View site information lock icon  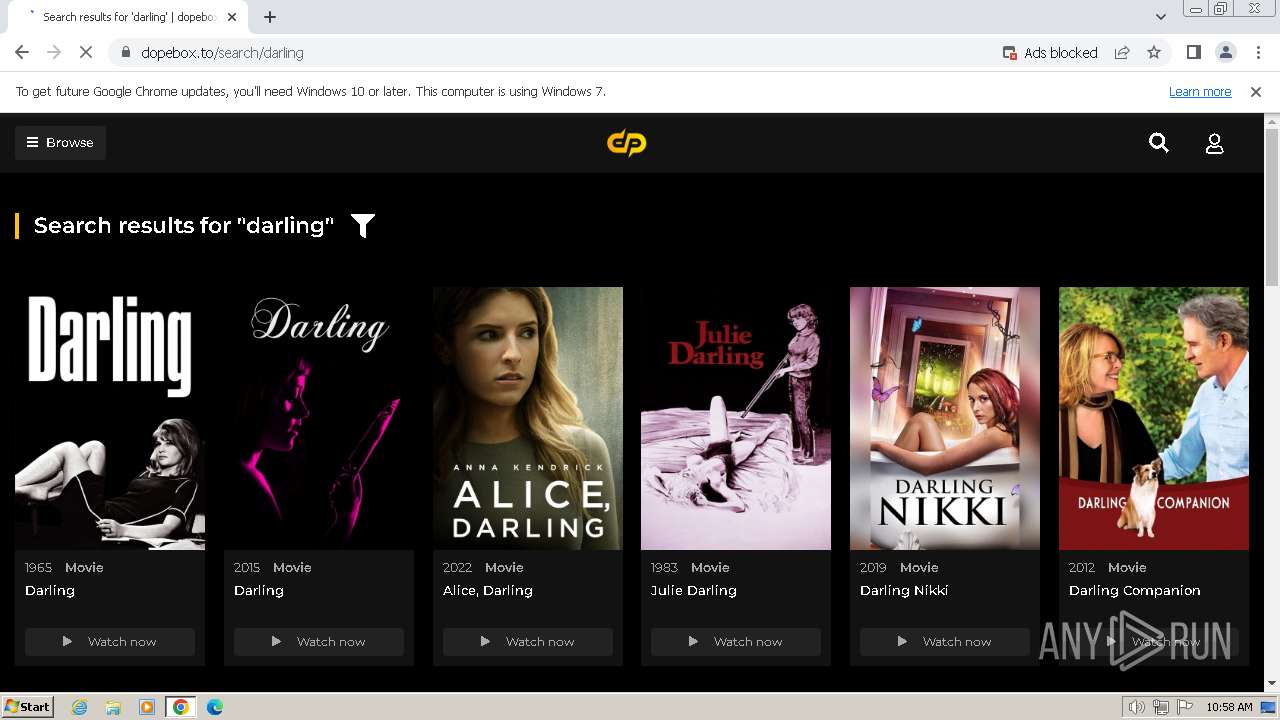125,52
